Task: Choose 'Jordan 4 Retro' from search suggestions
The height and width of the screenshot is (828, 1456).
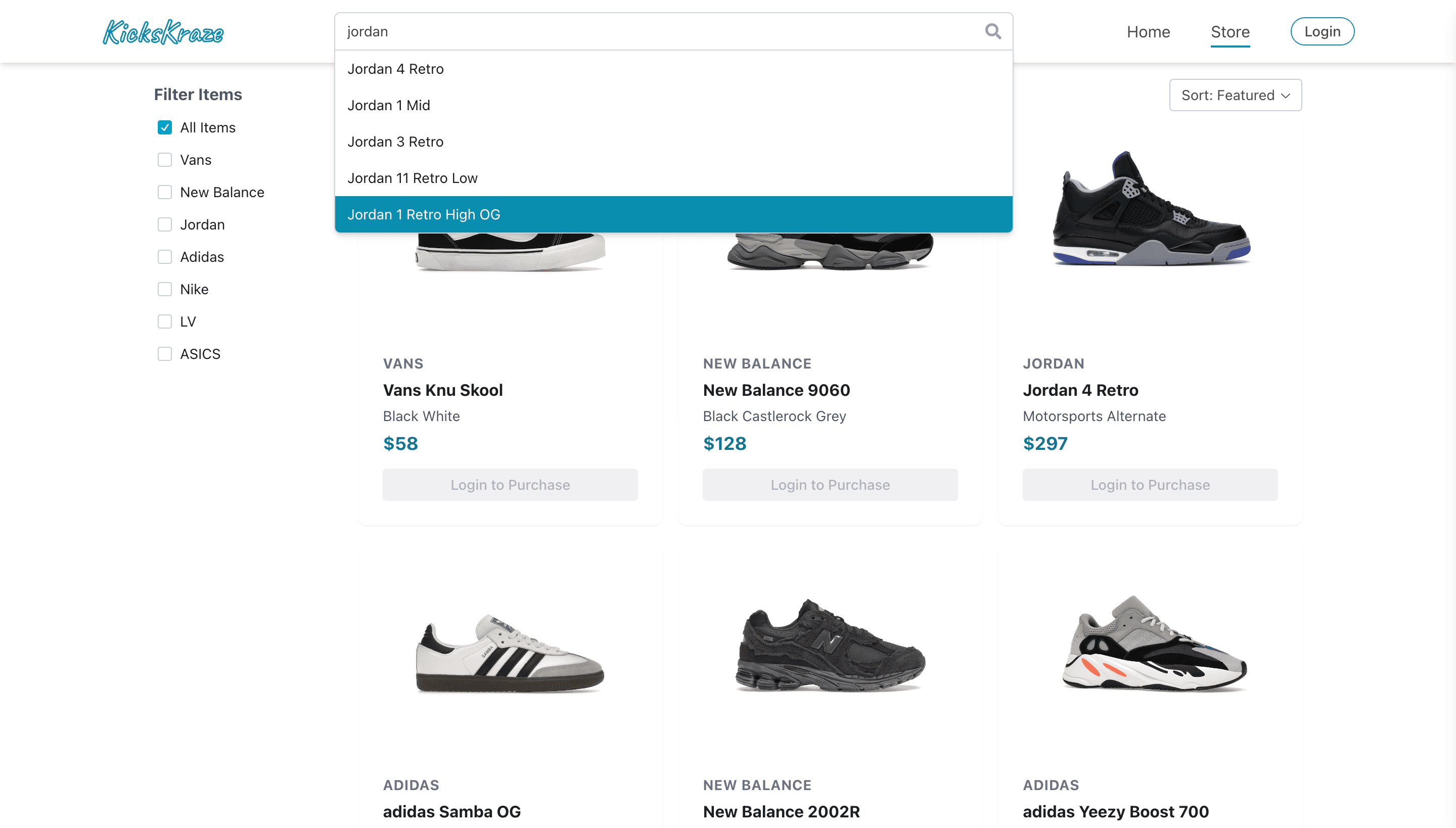Action: [x=396, y=68]
